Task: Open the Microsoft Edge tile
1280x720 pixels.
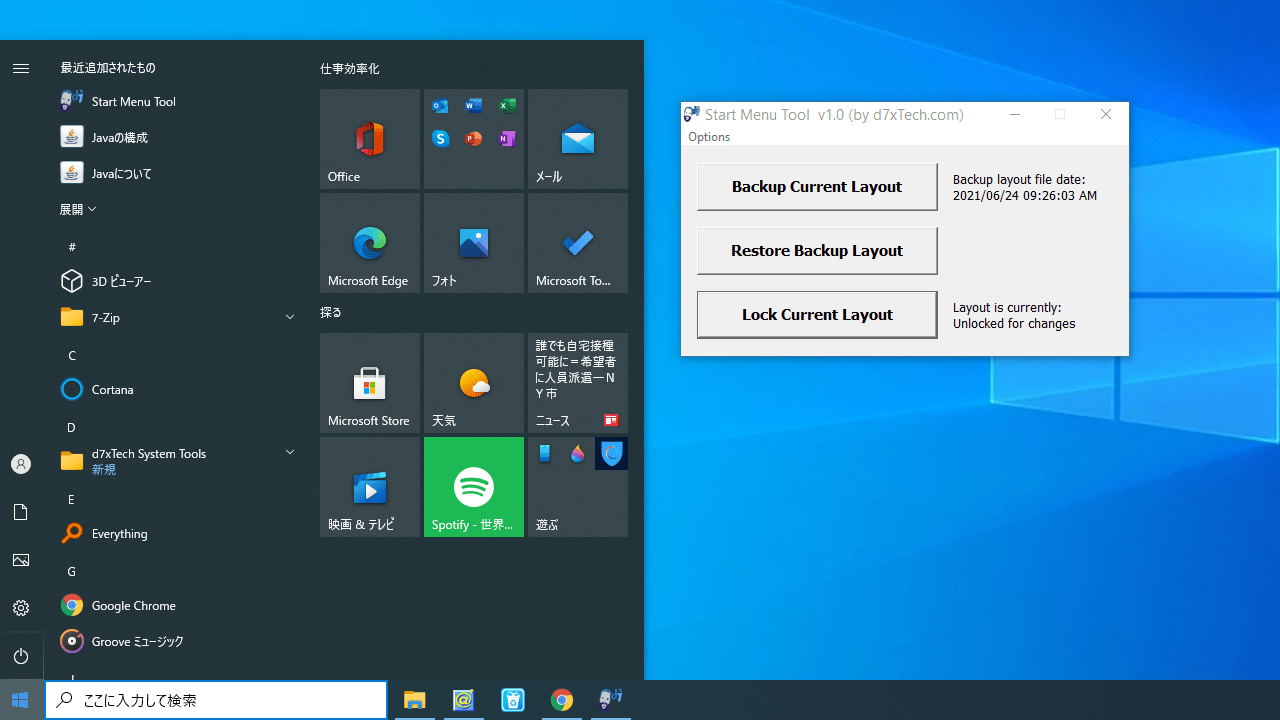Action: click(x=370, y=243)
